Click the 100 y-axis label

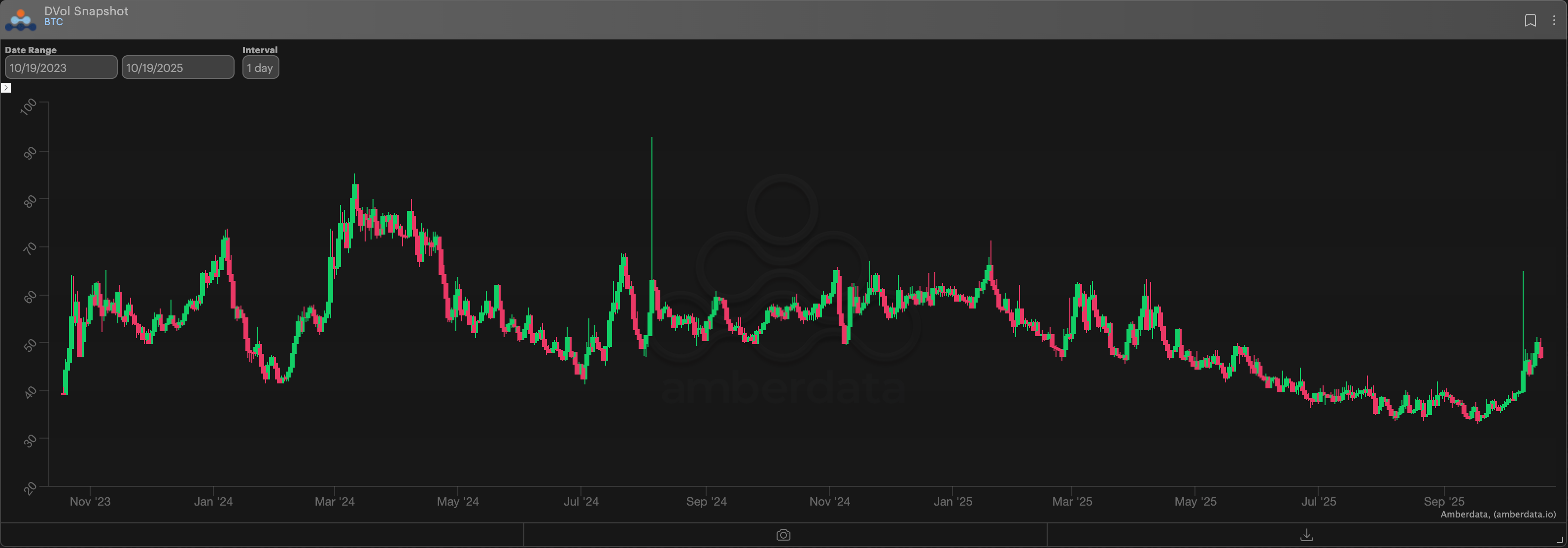[29, 107]
